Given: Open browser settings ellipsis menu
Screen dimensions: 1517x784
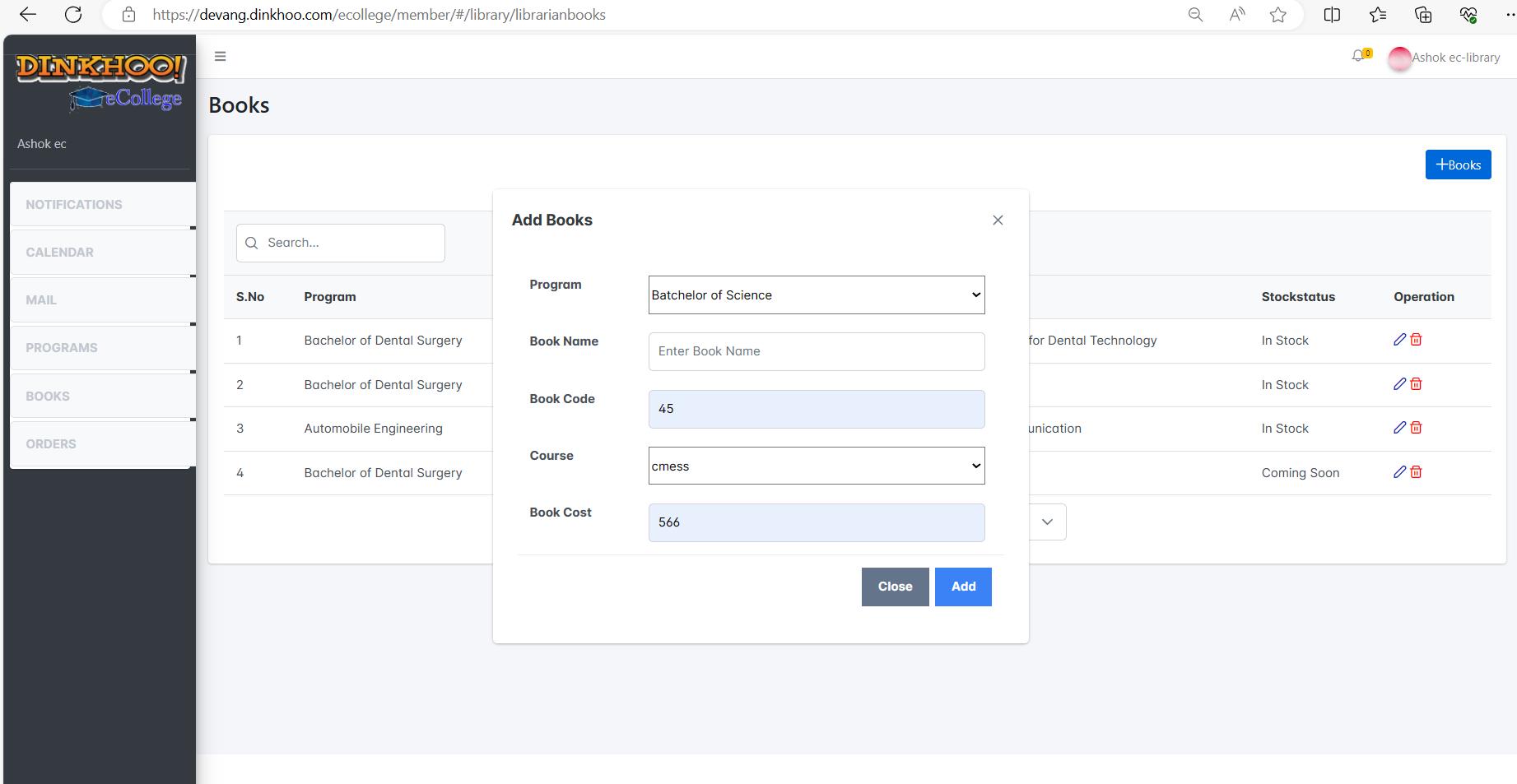Looking at the screenshot, I should click(x=1510, y=15).
